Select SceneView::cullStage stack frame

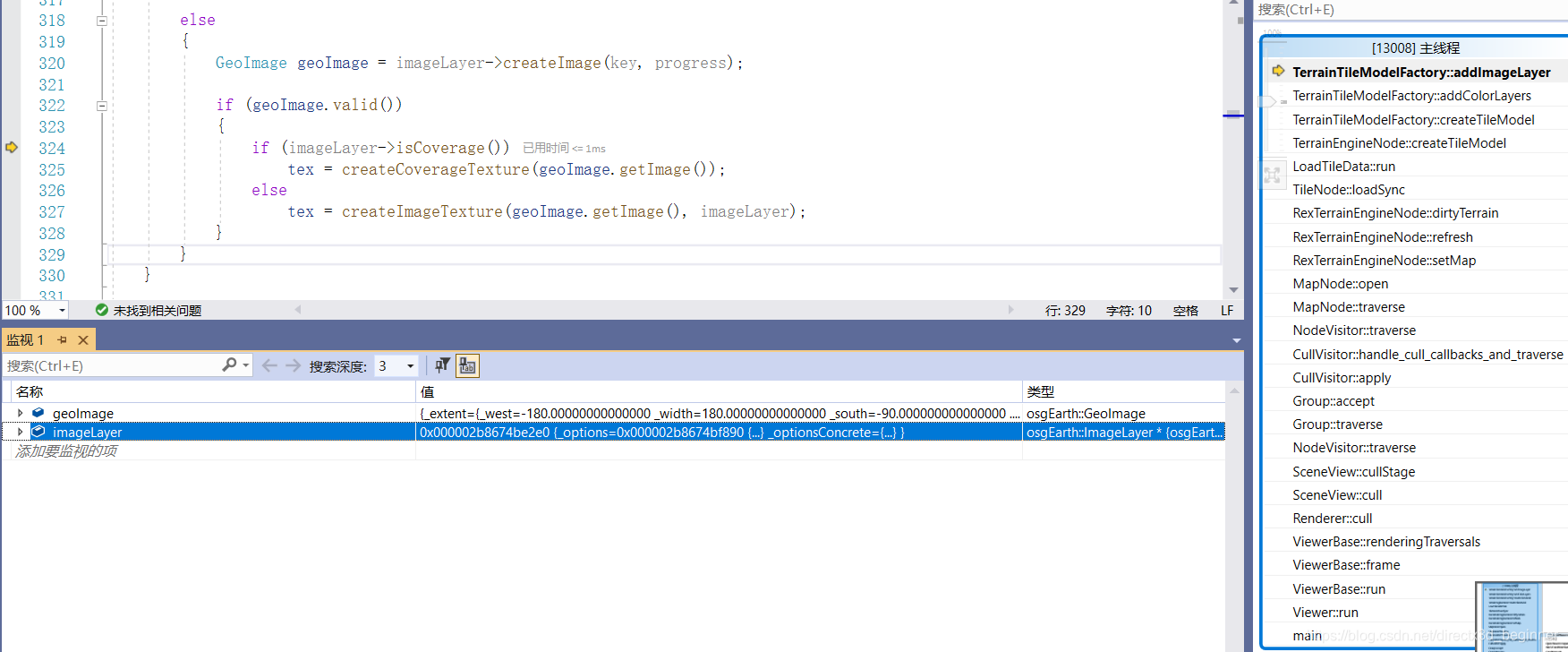(x=1354, y=472)
